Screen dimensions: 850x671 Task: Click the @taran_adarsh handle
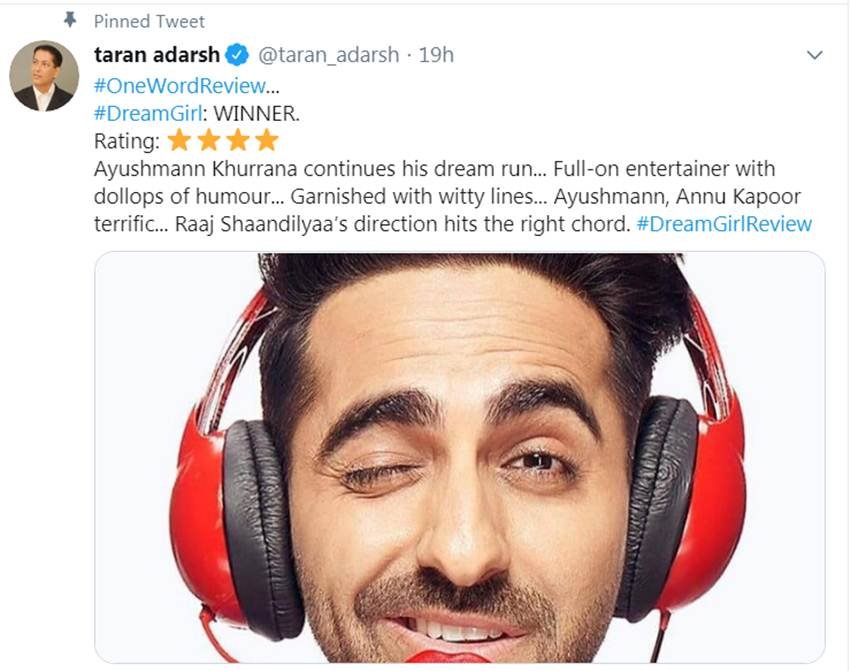click(x=329, y=55)
